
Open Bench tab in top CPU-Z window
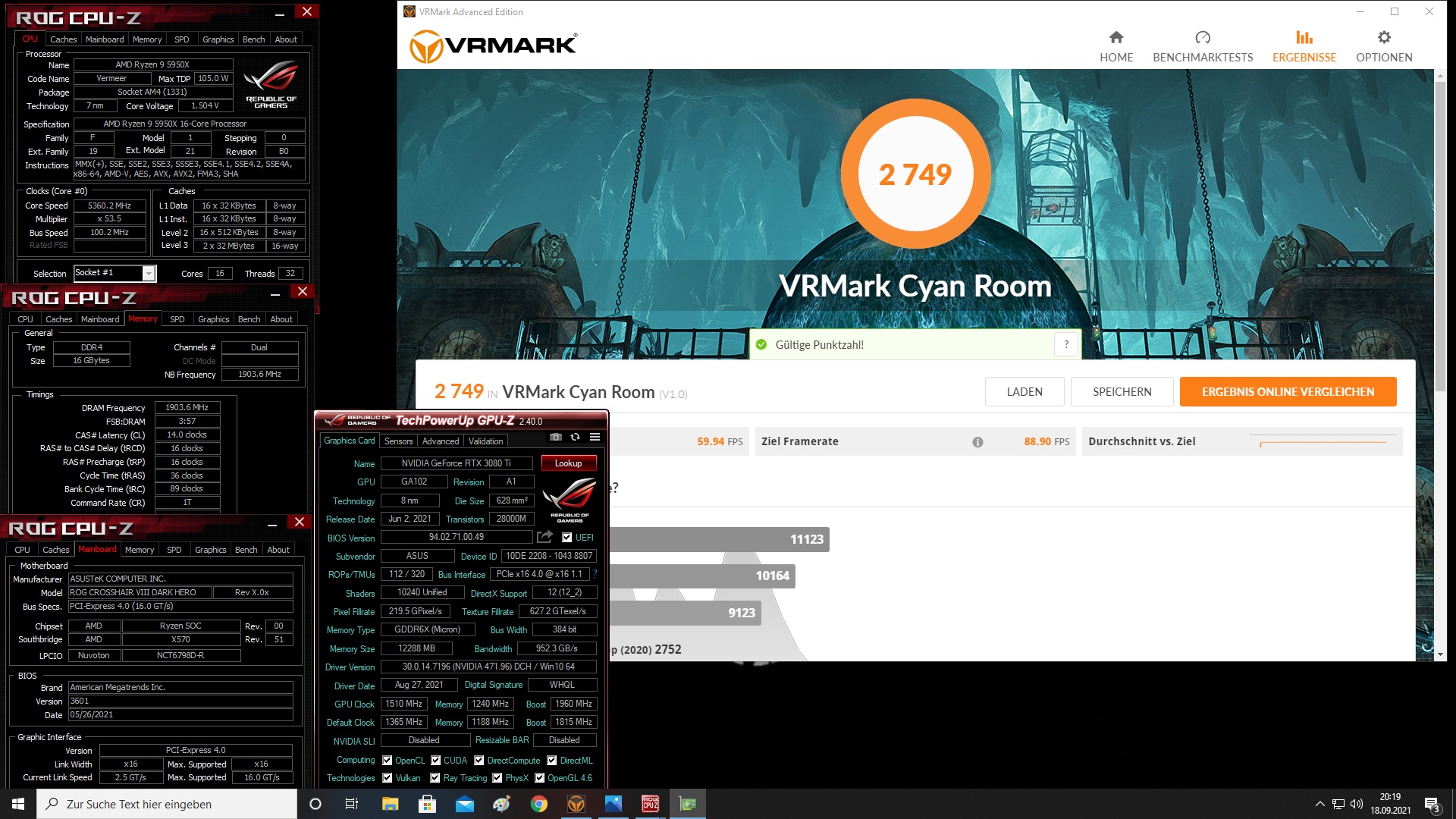click(254, 39)
